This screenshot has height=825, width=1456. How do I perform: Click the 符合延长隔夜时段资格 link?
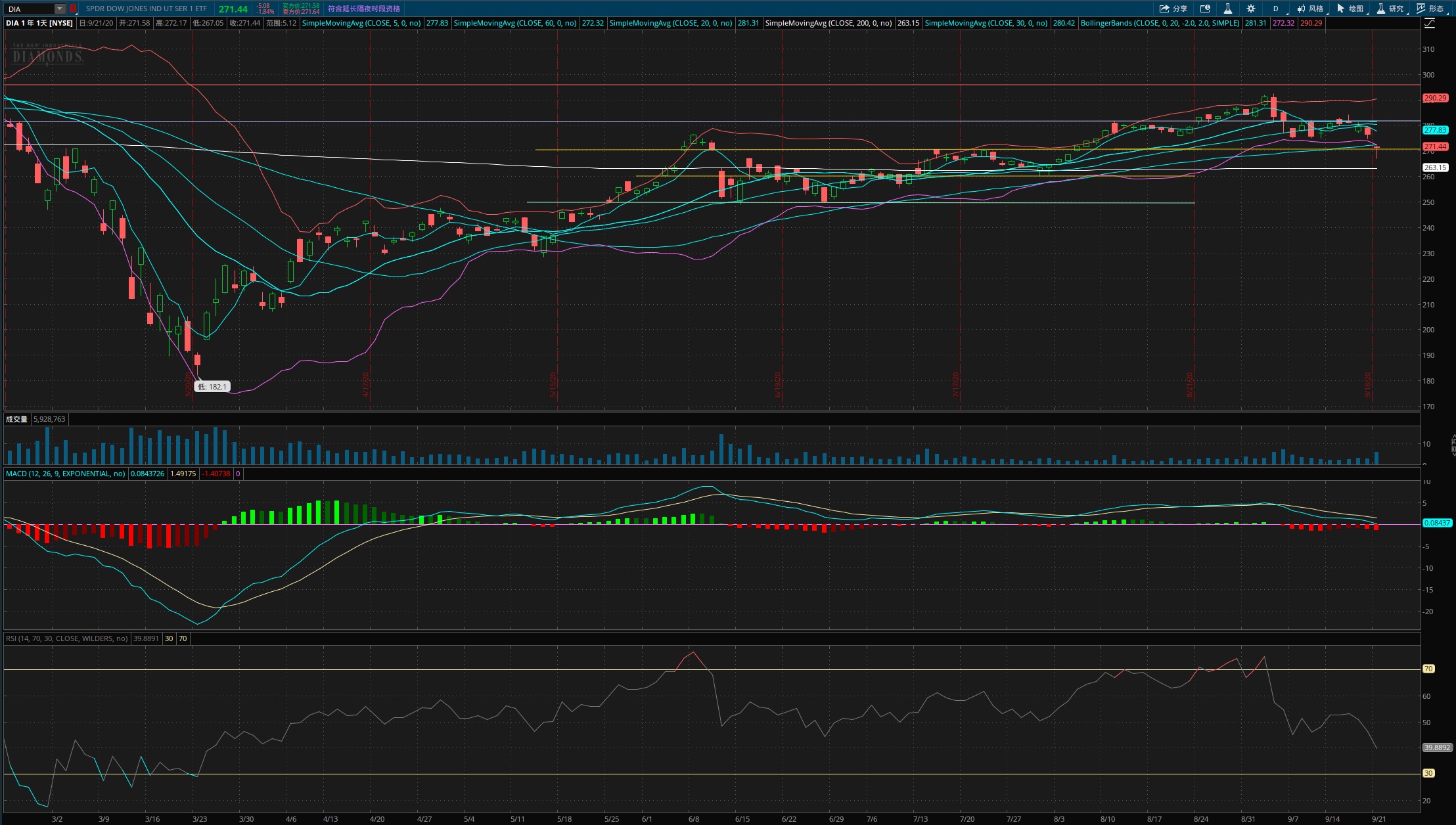tap(364, 9)
